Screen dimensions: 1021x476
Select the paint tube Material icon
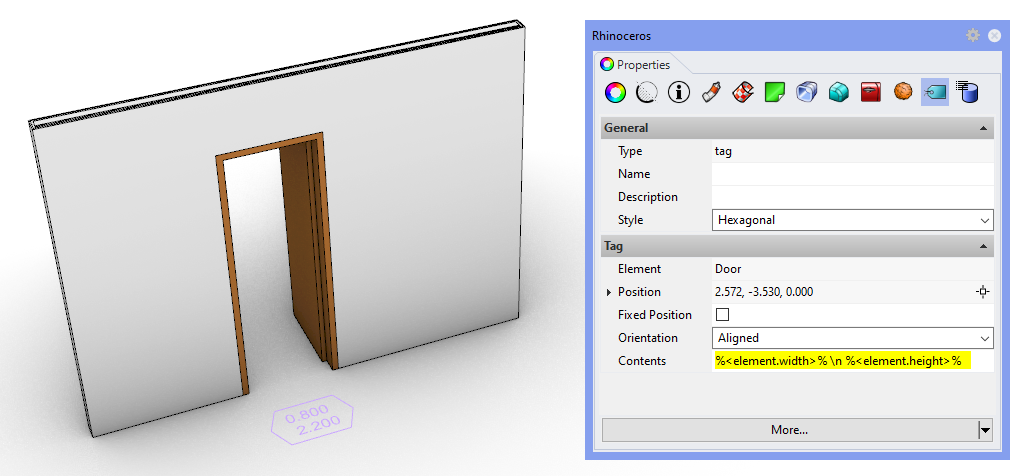711,93
